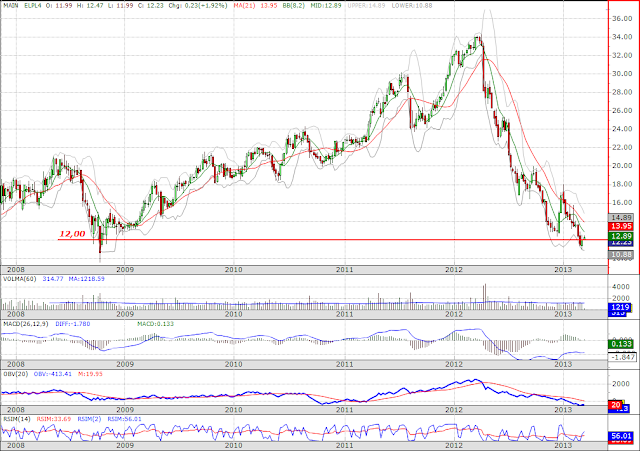The height and width of the screenshot is (451, 640).
Task: Select the ELPL4 ticker symbol
Action: [x=33, y=6]
